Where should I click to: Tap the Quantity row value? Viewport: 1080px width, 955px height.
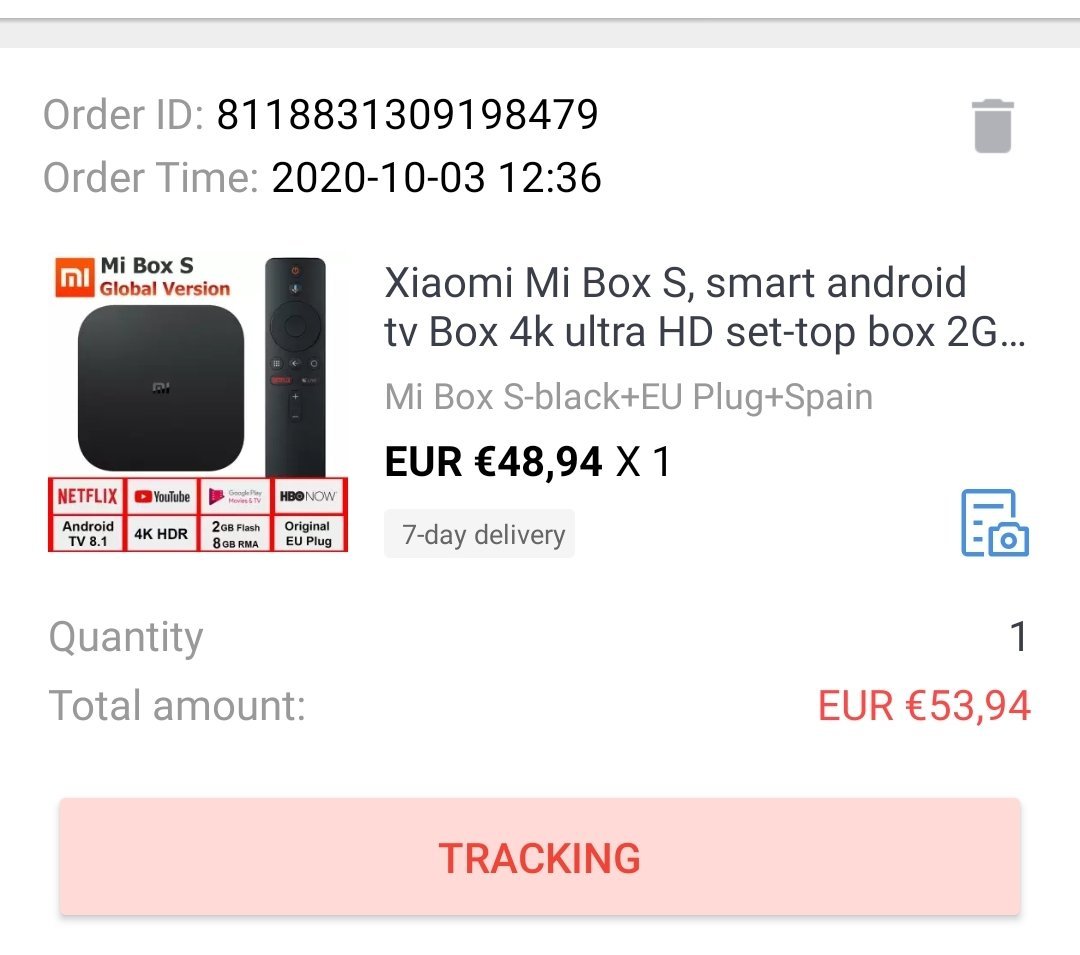[1019, 637]
